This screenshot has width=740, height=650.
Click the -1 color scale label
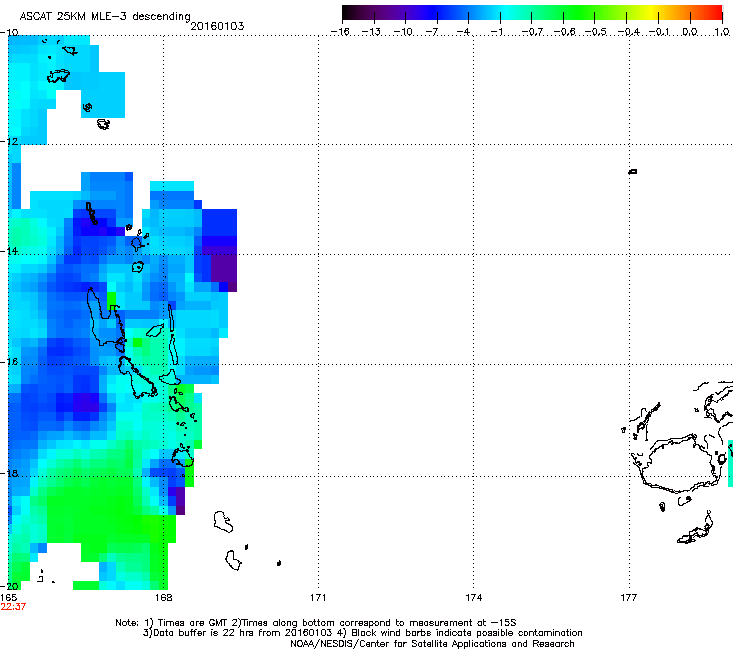(x=496, y=32)
